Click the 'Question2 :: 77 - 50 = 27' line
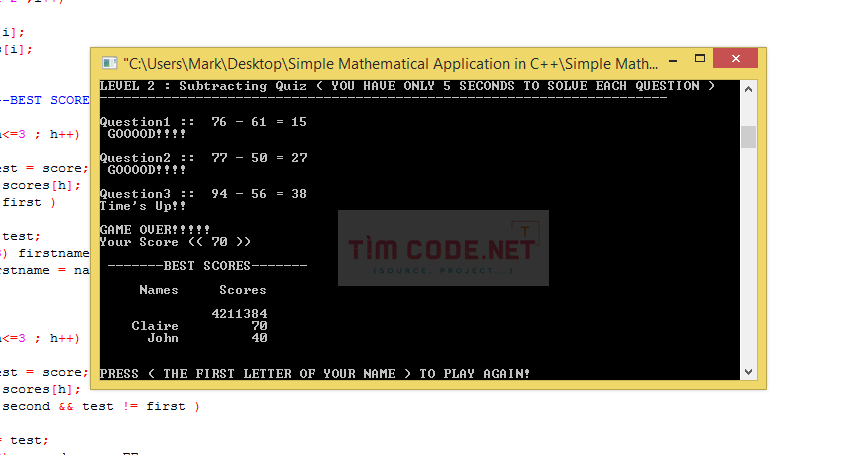This screenshot has height=455, width=847. (204, 158)
